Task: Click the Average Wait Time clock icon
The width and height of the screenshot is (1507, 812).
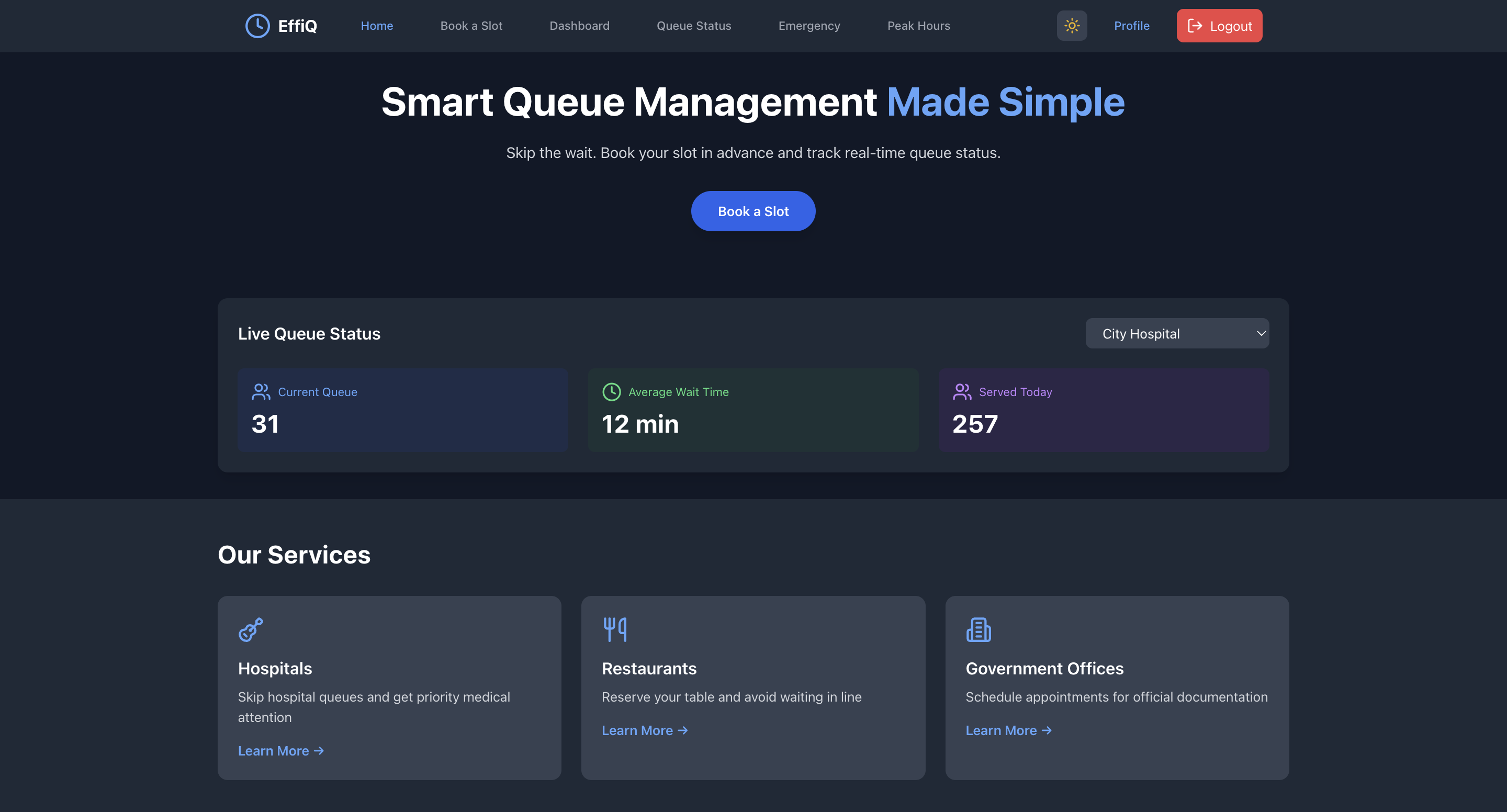Action: pos(611,391)
